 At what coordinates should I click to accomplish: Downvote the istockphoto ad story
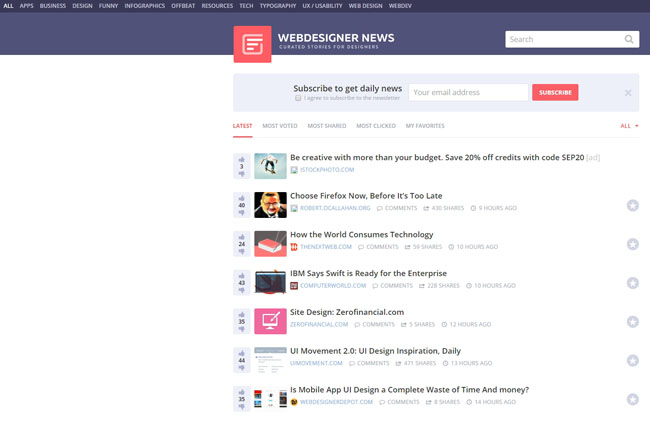point(242,174)
